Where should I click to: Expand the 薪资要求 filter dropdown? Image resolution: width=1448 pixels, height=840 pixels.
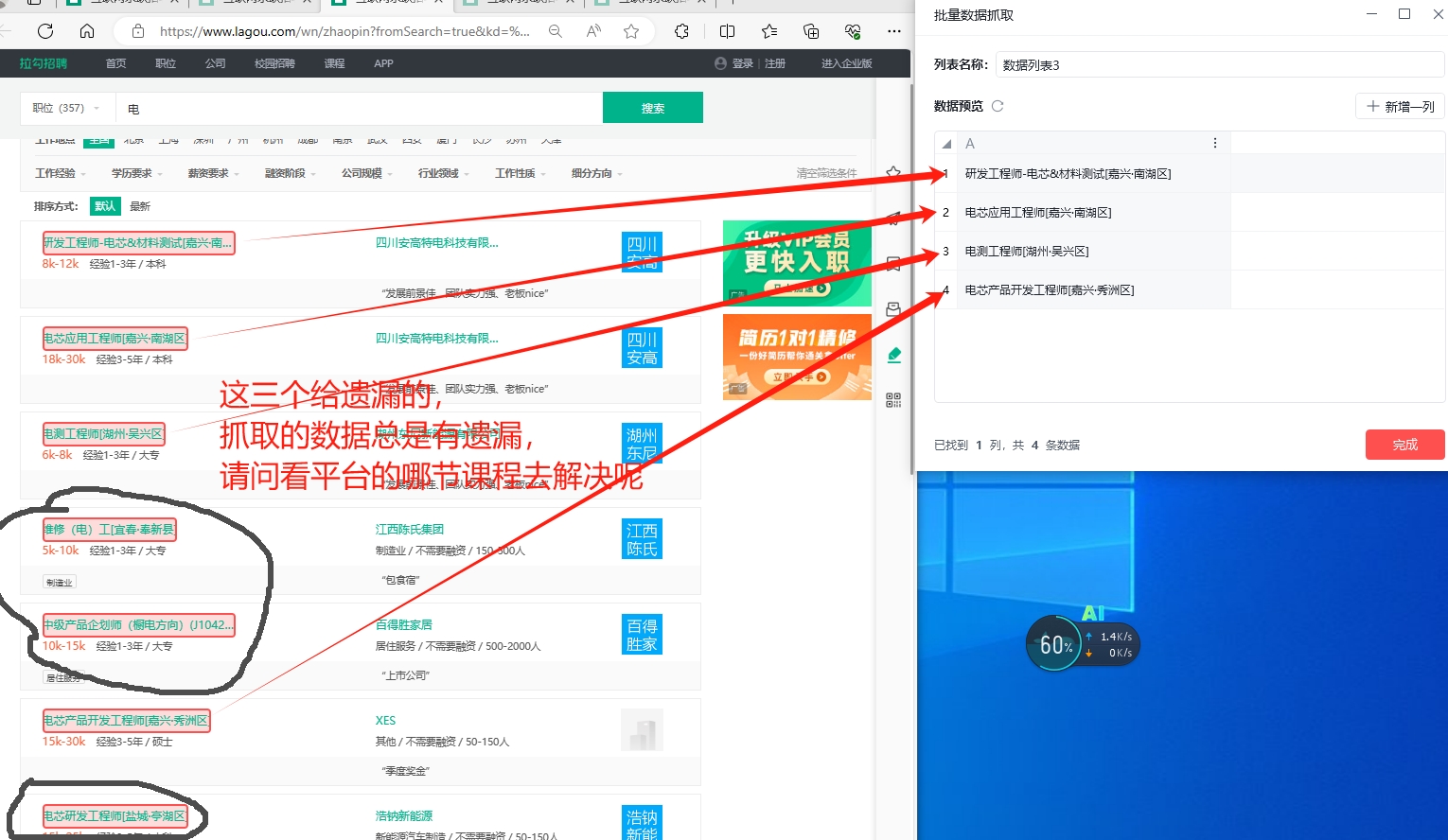tap(214, 173)
